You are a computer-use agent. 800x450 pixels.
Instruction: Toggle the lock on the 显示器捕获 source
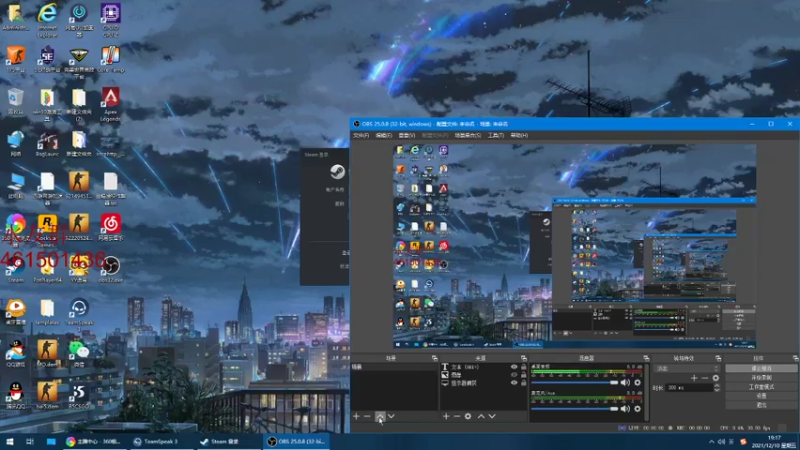(x=523, y=383)
